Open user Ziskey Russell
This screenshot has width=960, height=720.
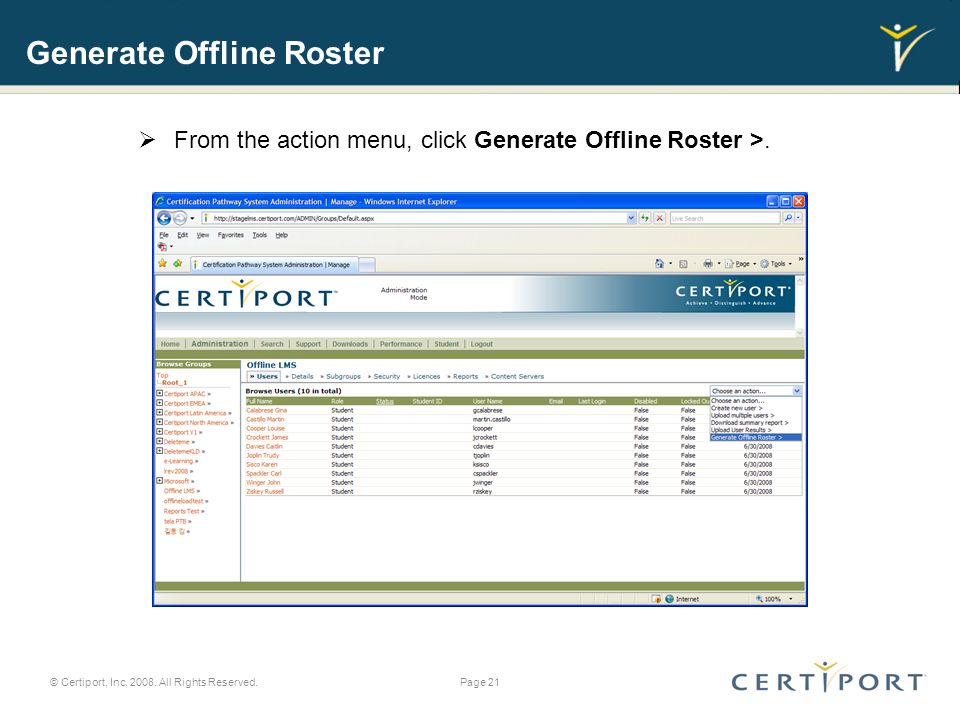tap(264, 492)
